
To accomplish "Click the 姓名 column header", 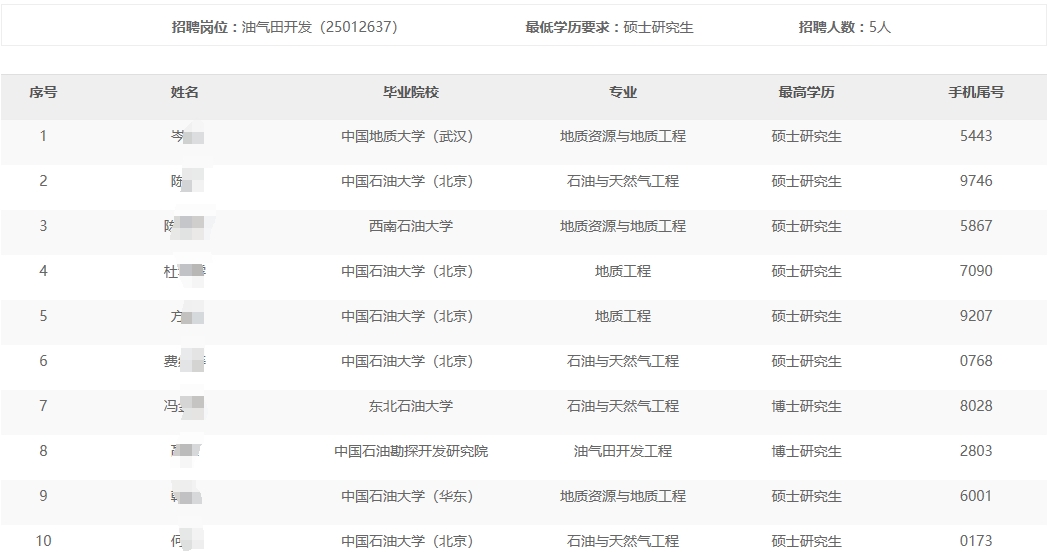I will click(x=185, y=92).
